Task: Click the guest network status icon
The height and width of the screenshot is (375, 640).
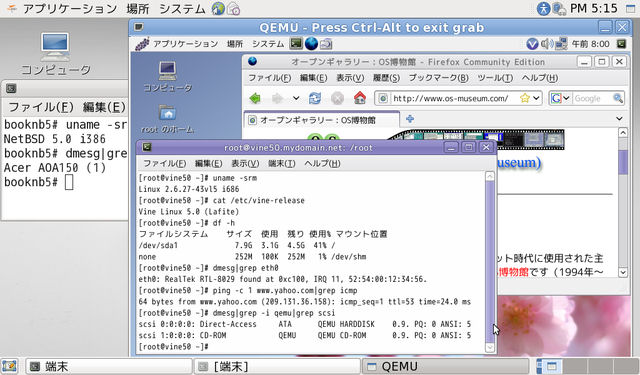Action: (x=561, y=44)
